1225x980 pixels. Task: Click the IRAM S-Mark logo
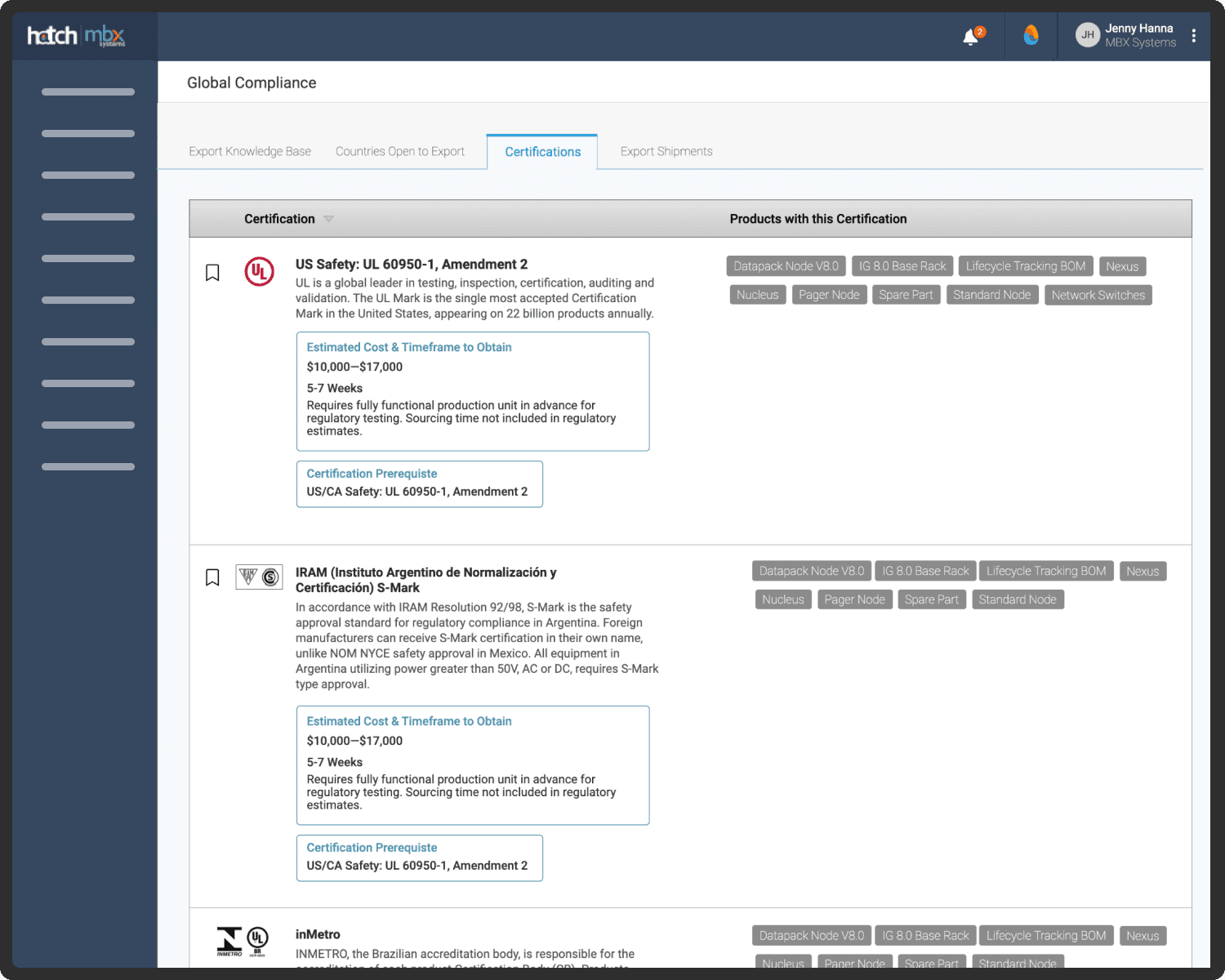[260, 577]
